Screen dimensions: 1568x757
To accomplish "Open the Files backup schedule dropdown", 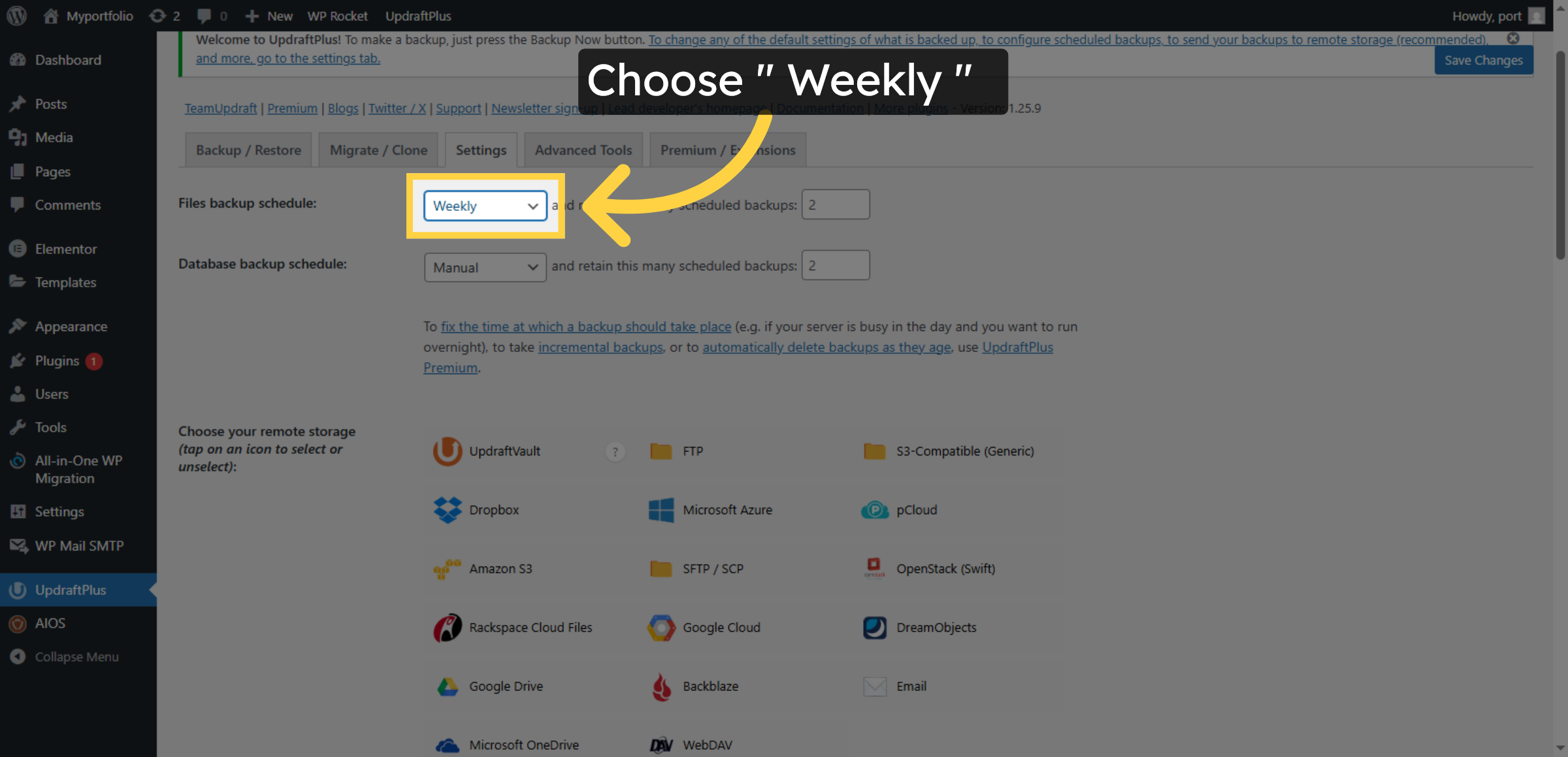I will point(485,206).
